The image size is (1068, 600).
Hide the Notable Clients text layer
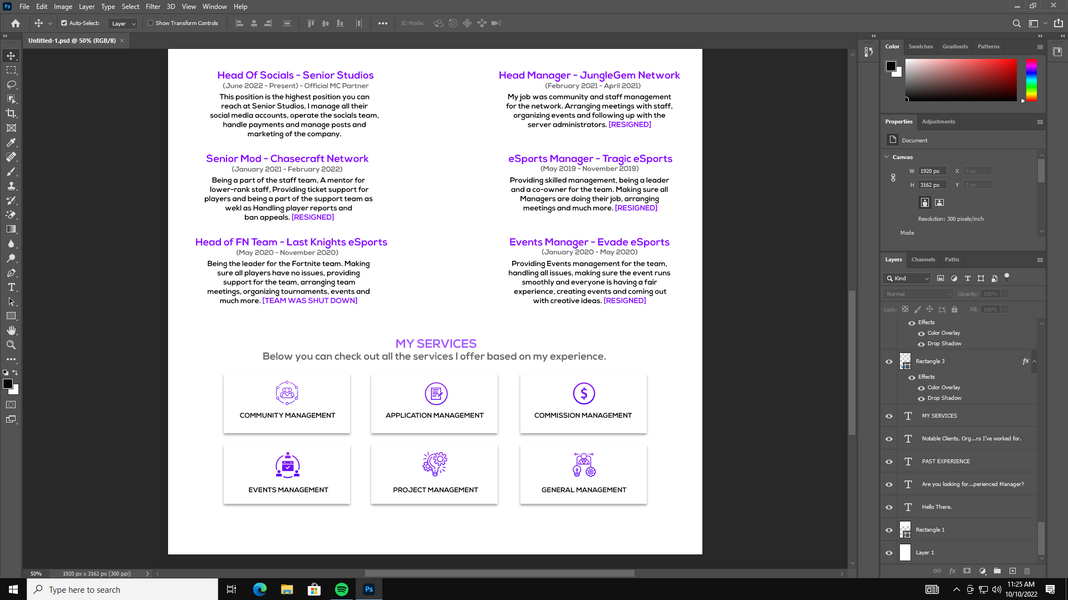889,439
